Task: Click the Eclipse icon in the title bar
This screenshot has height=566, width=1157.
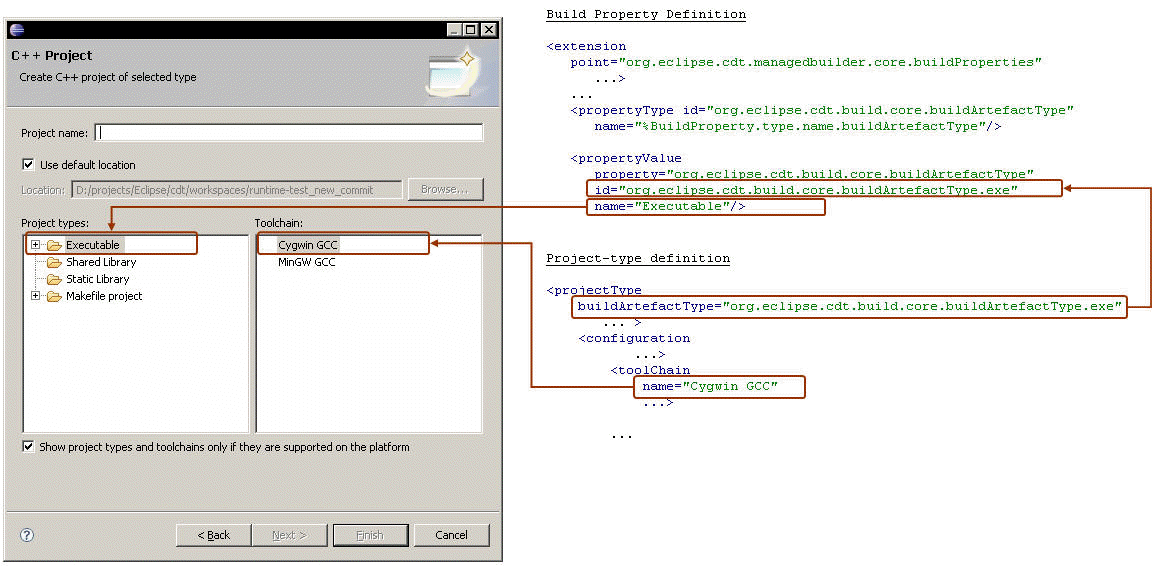Action: click(x=16, y=30)
